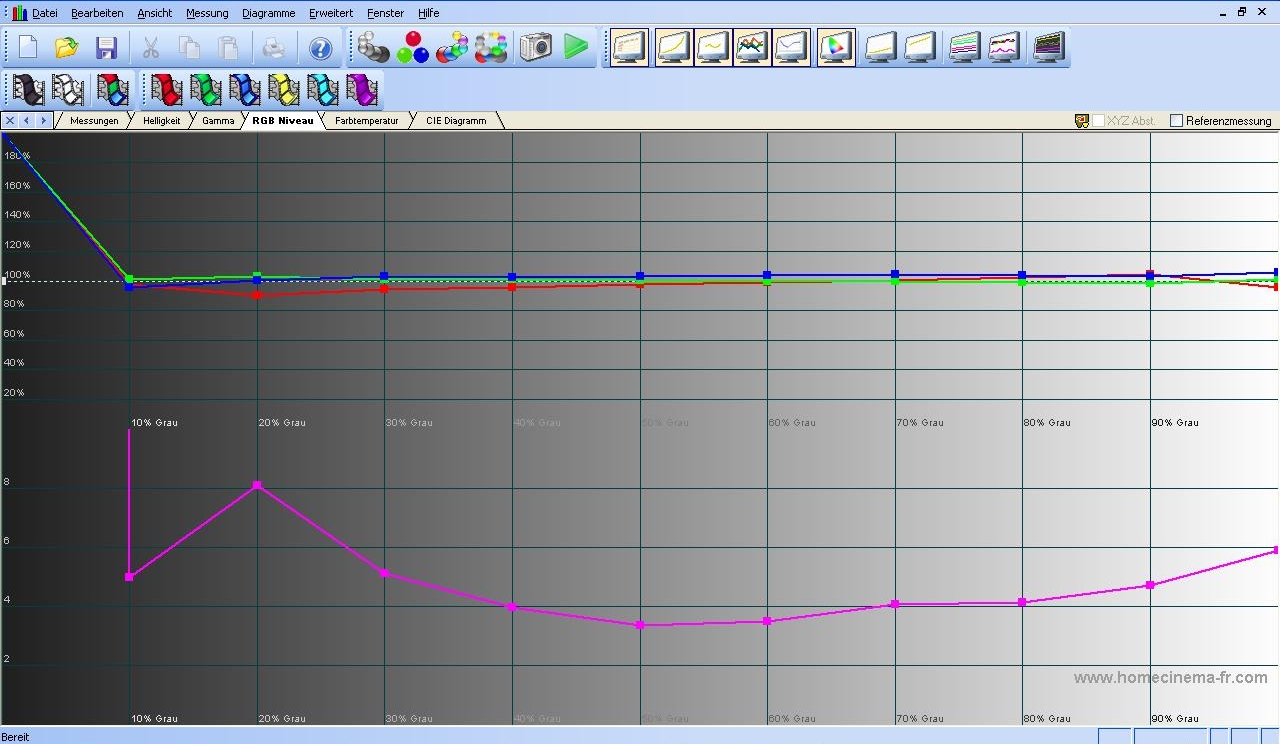
Task: Create a new document with blank page icon
Action: tap(28, 47)
